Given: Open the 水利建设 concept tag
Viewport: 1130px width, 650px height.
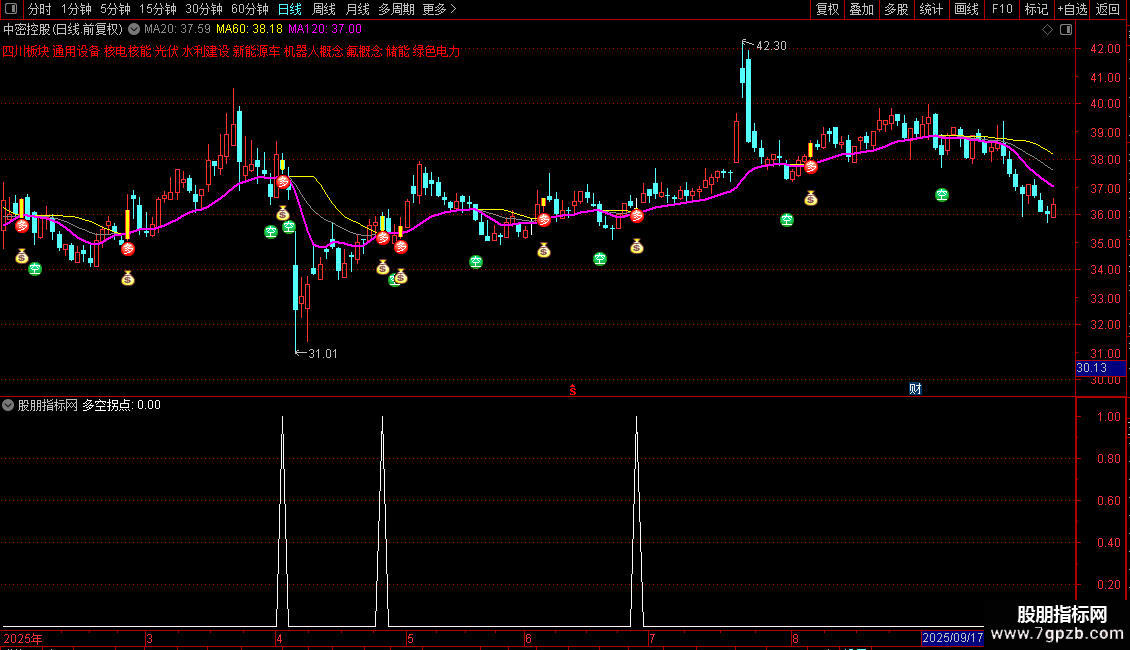Looking at the screenshot, I should click(x=205, y=51).
